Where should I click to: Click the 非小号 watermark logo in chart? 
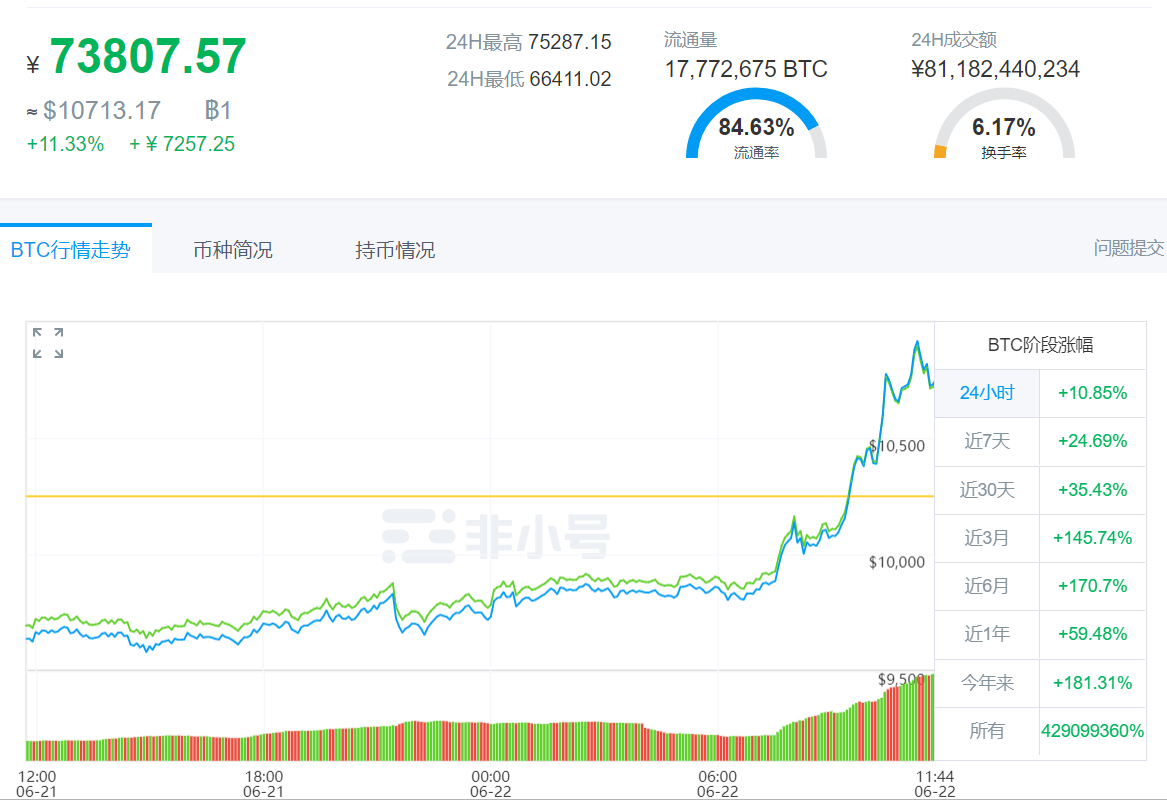pyautogui.click(x=496, y=535)
